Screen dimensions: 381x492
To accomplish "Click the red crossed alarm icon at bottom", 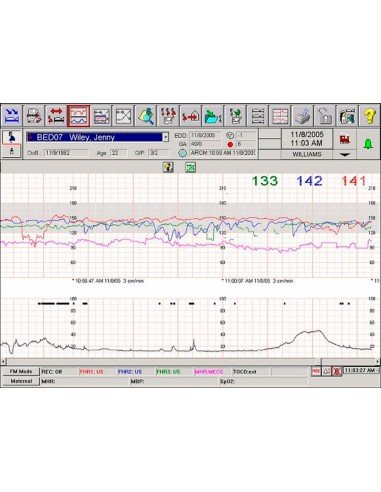I will (337, 371).
